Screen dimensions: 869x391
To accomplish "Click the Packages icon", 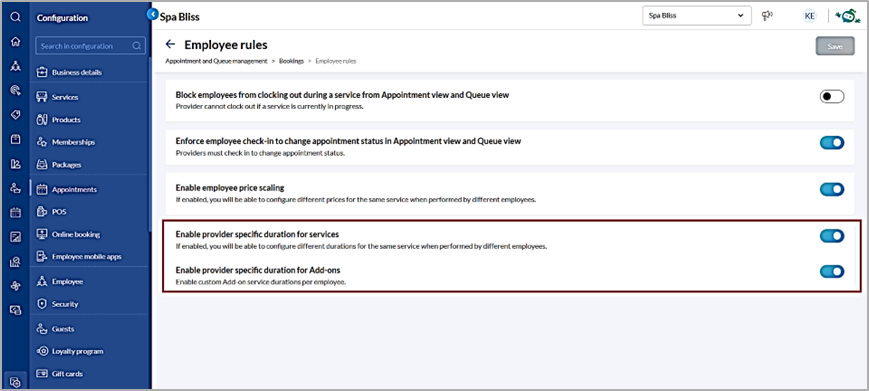I will coord(42,164).
